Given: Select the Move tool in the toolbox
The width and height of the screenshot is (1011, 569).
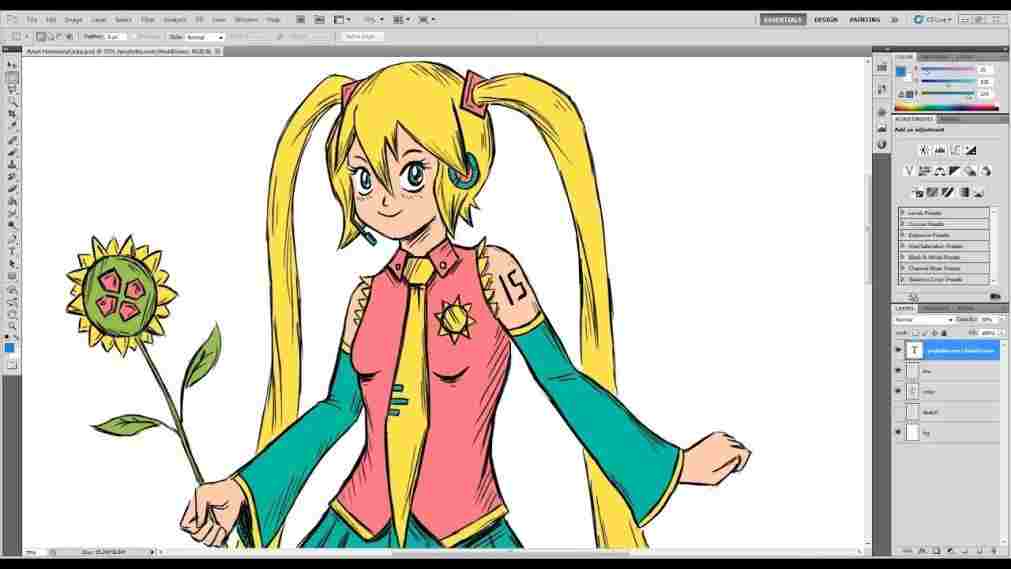Looking at the screenshot, I should point(12,65).
